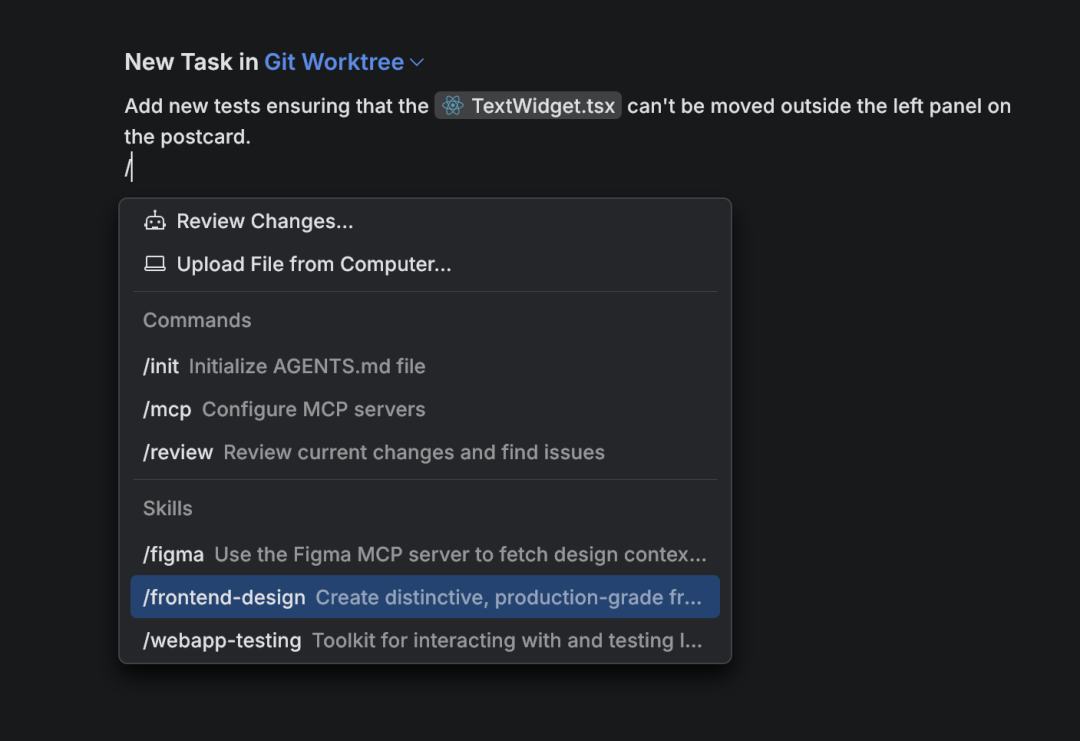Click the React icon in the TextWidget.tsx chip
This screenshot has height=741, width=1080.
[453, 106]
